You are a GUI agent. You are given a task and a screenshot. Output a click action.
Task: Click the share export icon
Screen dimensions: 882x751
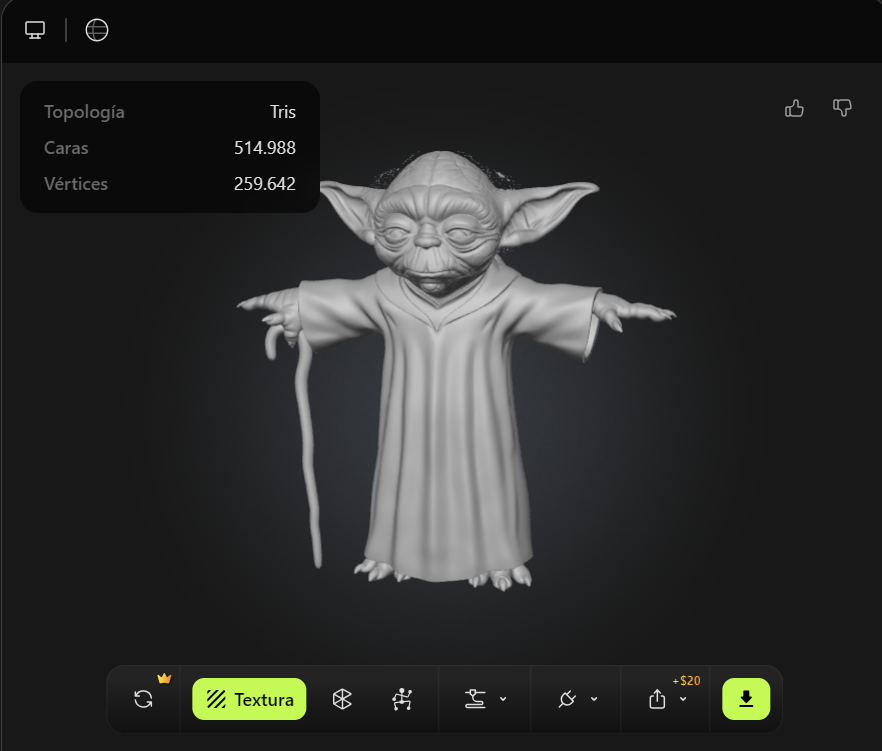coord(657,699)
